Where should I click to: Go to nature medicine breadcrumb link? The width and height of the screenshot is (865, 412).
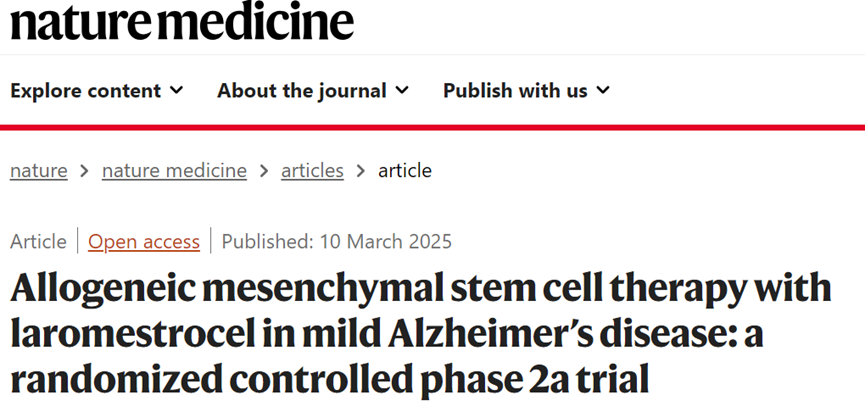point(174,171)
